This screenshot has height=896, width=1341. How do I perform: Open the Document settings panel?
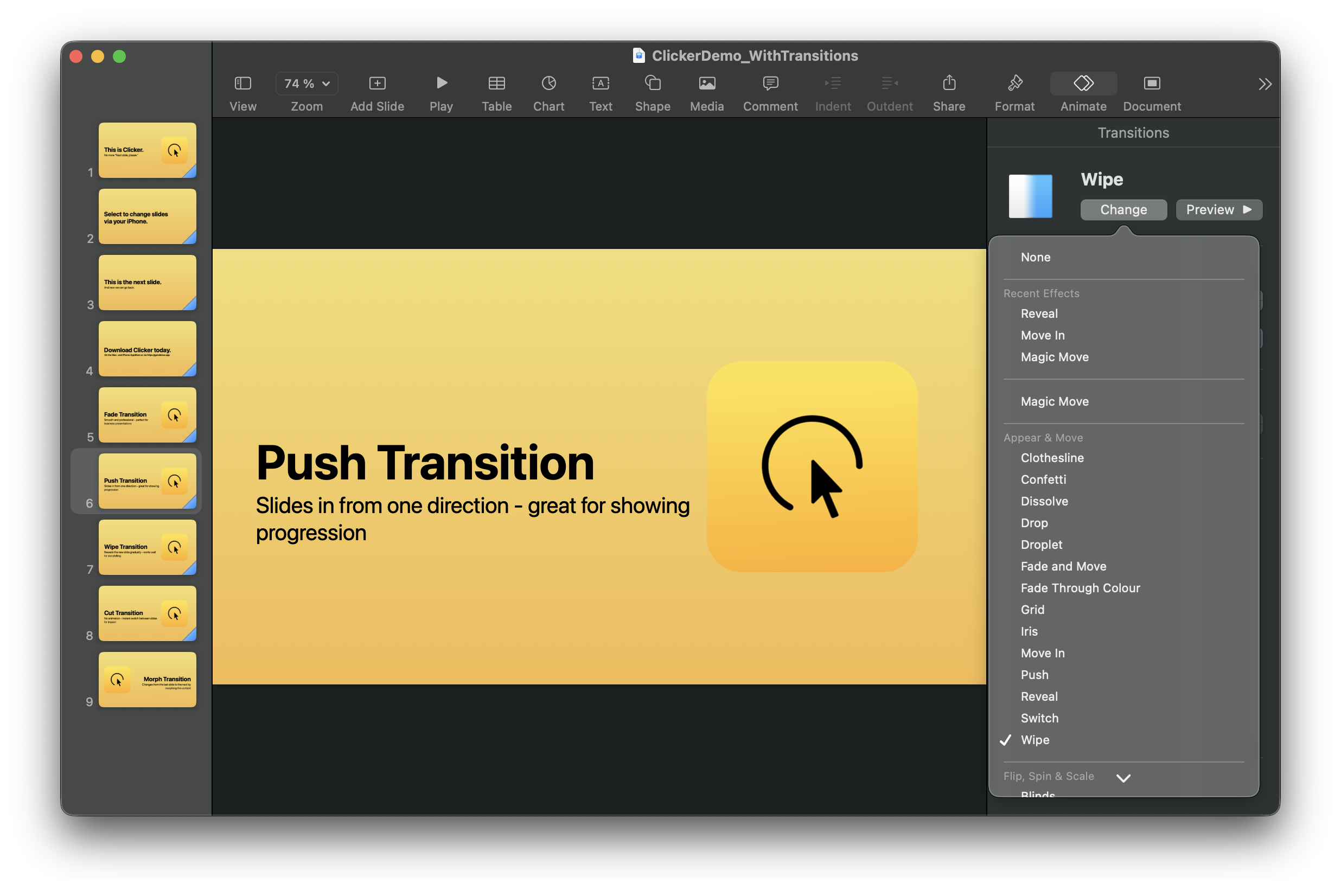pos(1151,92)
